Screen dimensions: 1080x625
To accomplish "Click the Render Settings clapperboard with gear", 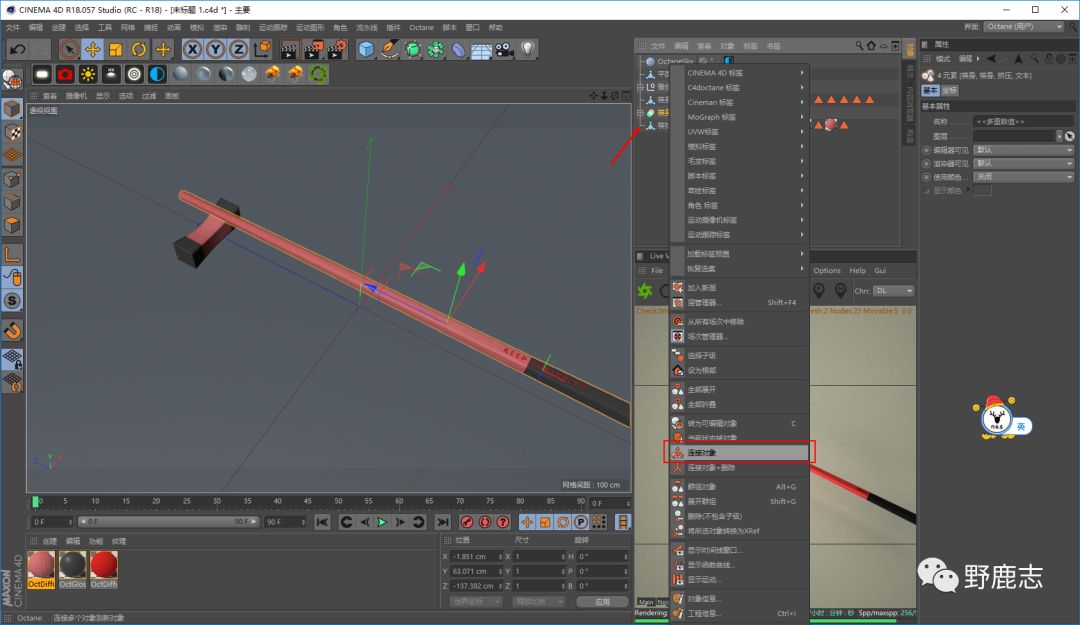I will [337, 49].
